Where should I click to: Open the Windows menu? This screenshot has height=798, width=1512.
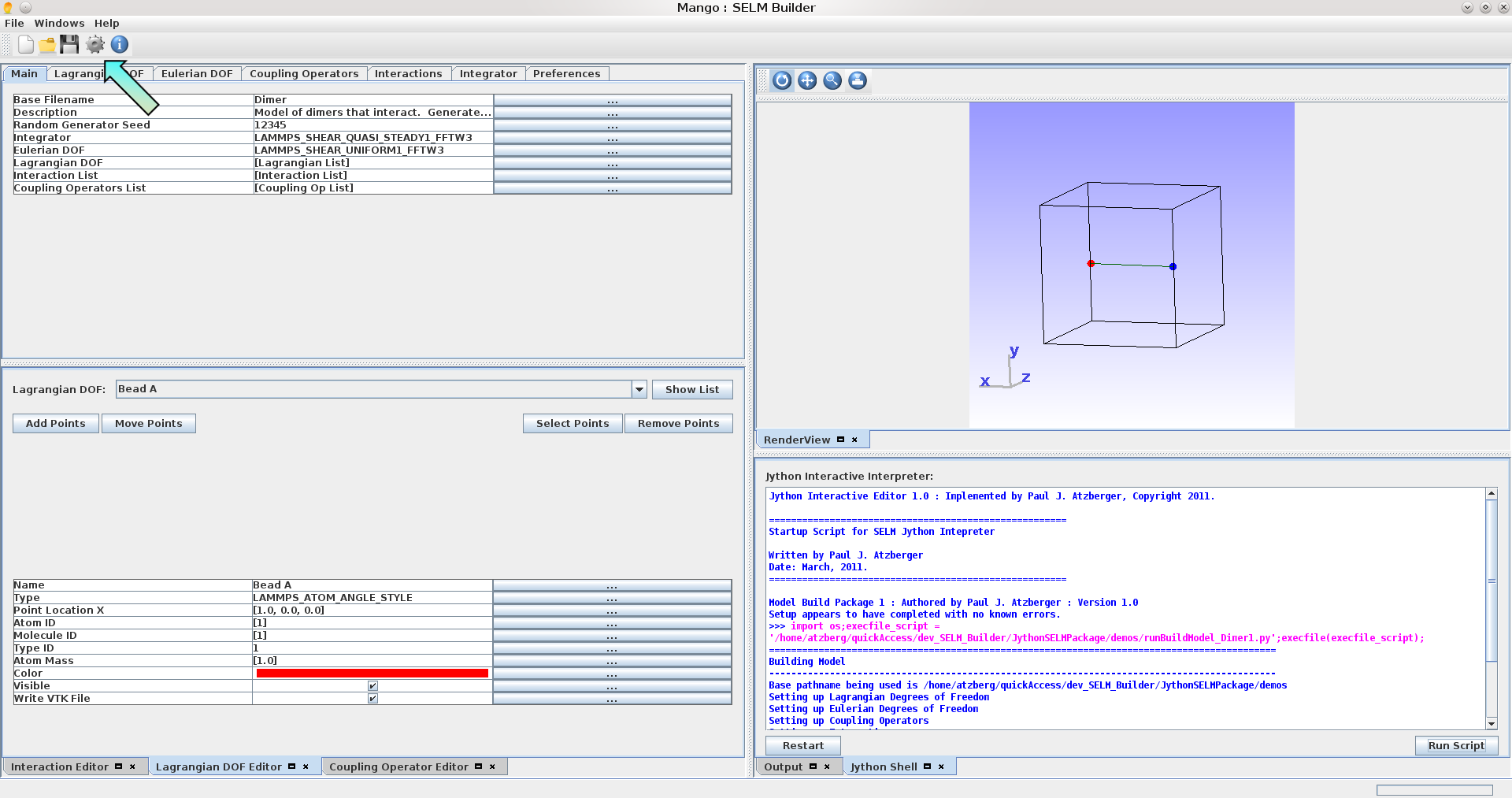[x=59, y=24]
